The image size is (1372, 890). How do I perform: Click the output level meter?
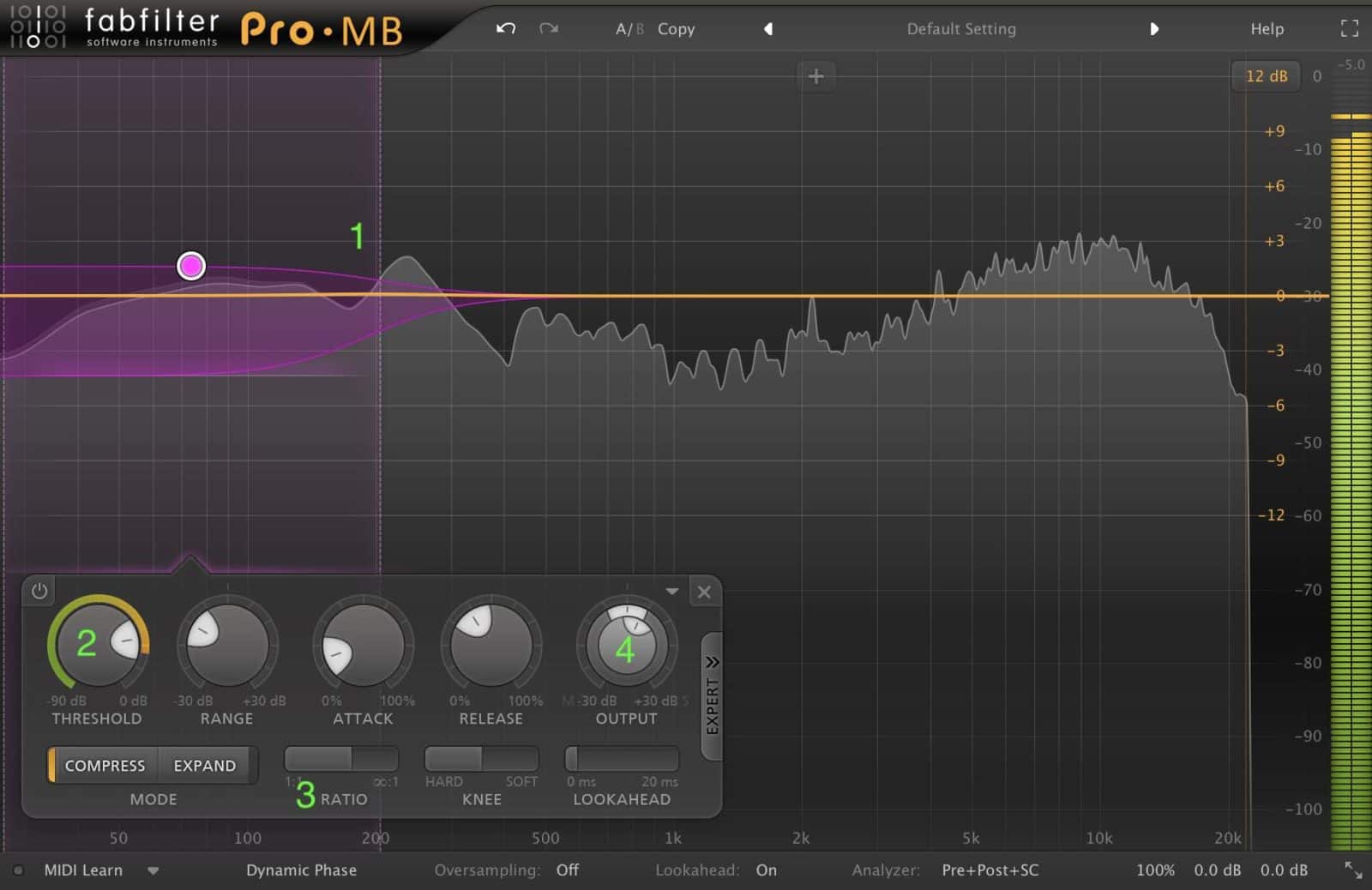pos(1351,480)
